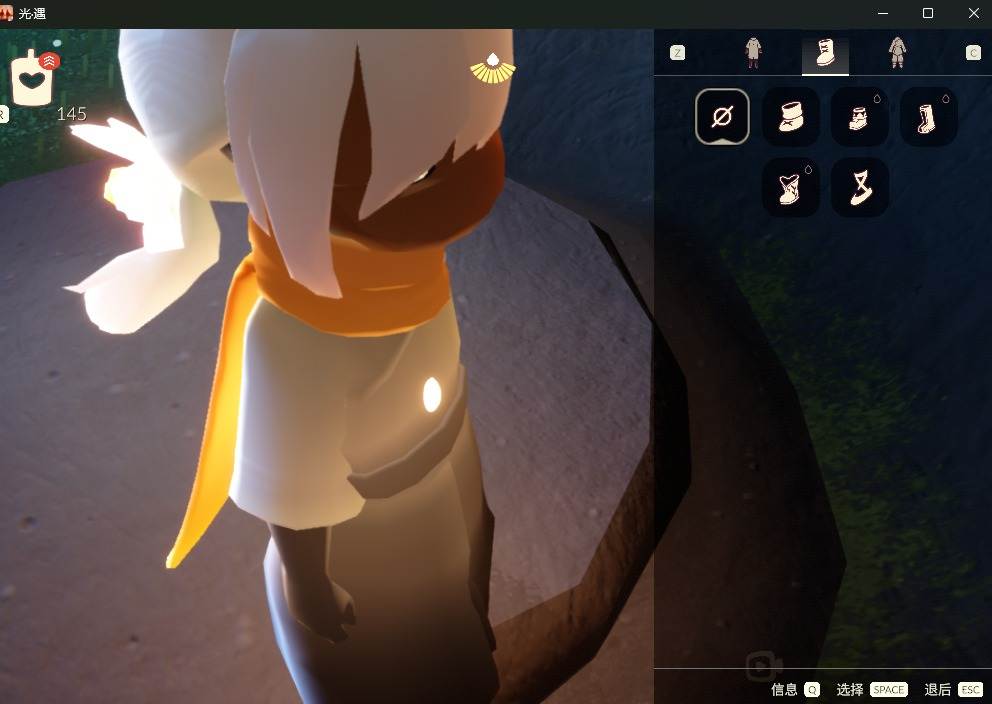Viewport: 992px width, 704px height.
Task: Click the 退后 ESC back button
Action: [x=953, y=689]
